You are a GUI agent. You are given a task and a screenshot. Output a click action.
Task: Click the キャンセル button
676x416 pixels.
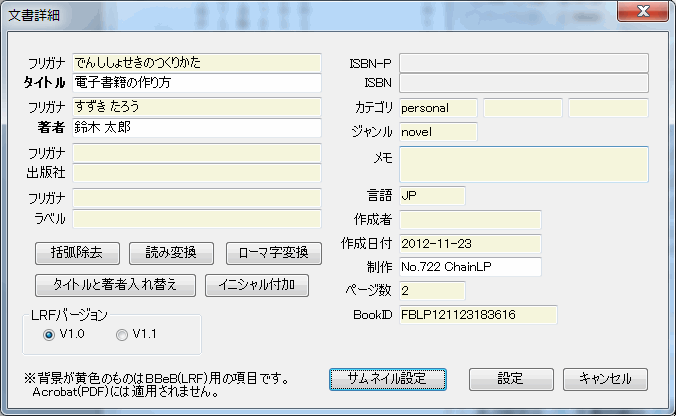point(605,379)
